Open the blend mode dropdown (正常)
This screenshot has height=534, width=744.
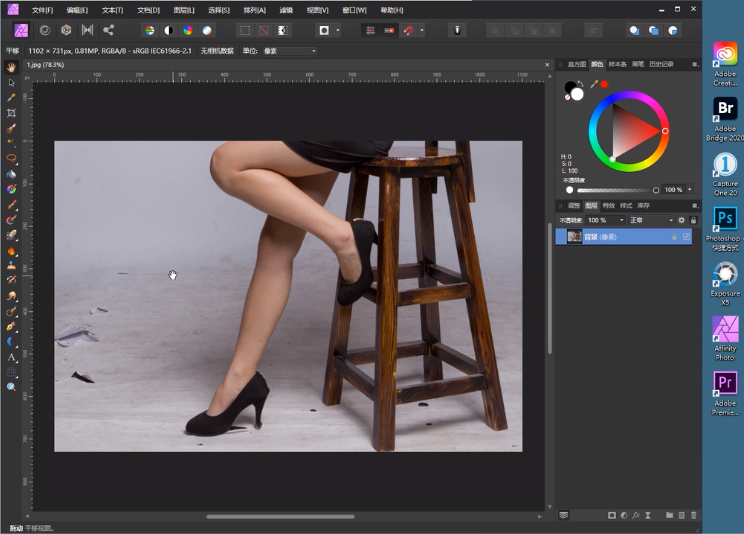point(651,220)
